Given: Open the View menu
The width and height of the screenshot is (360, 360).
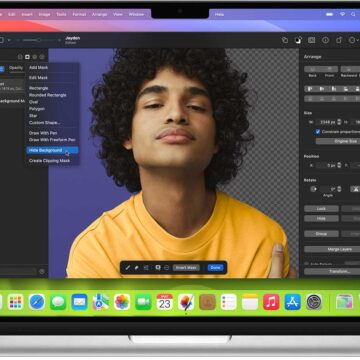Looking at the screenshot, I should (118, 14).
